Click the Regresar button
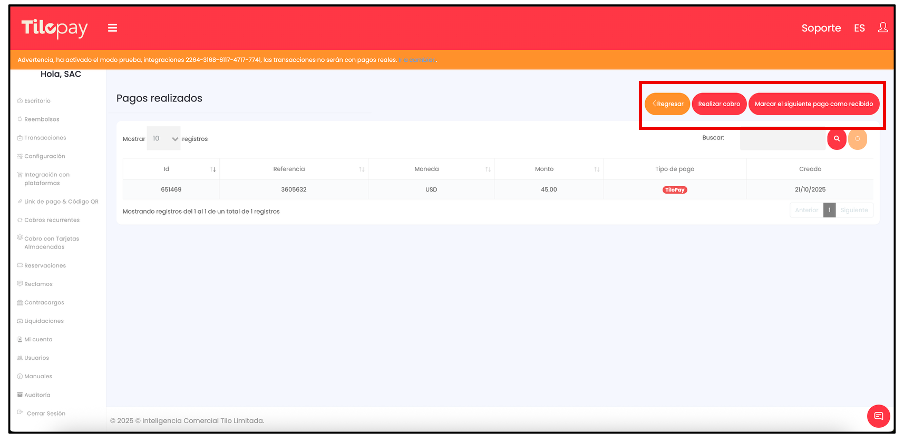 [x=667, y=103]
